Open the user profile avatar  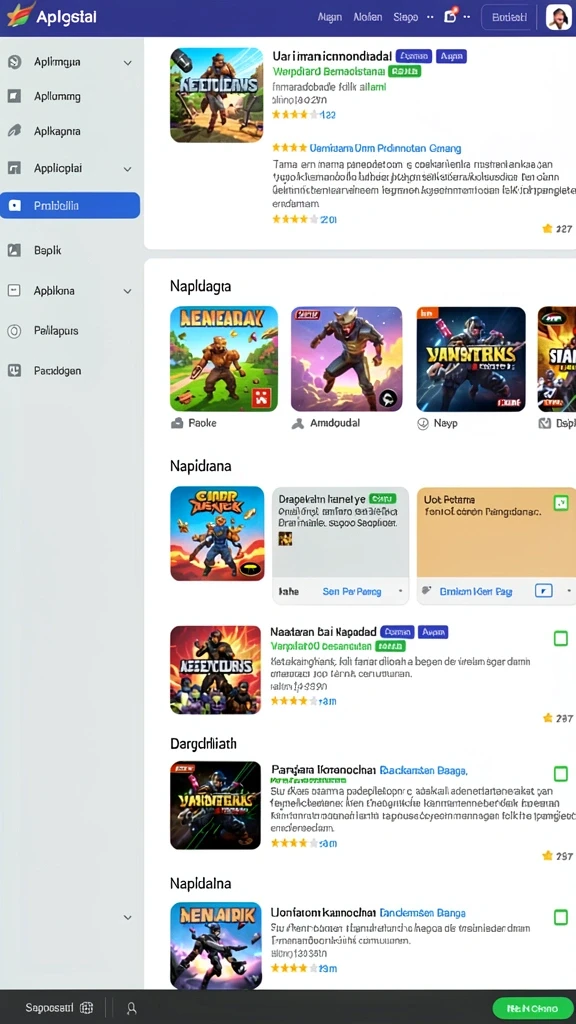(x=558, y=17)
